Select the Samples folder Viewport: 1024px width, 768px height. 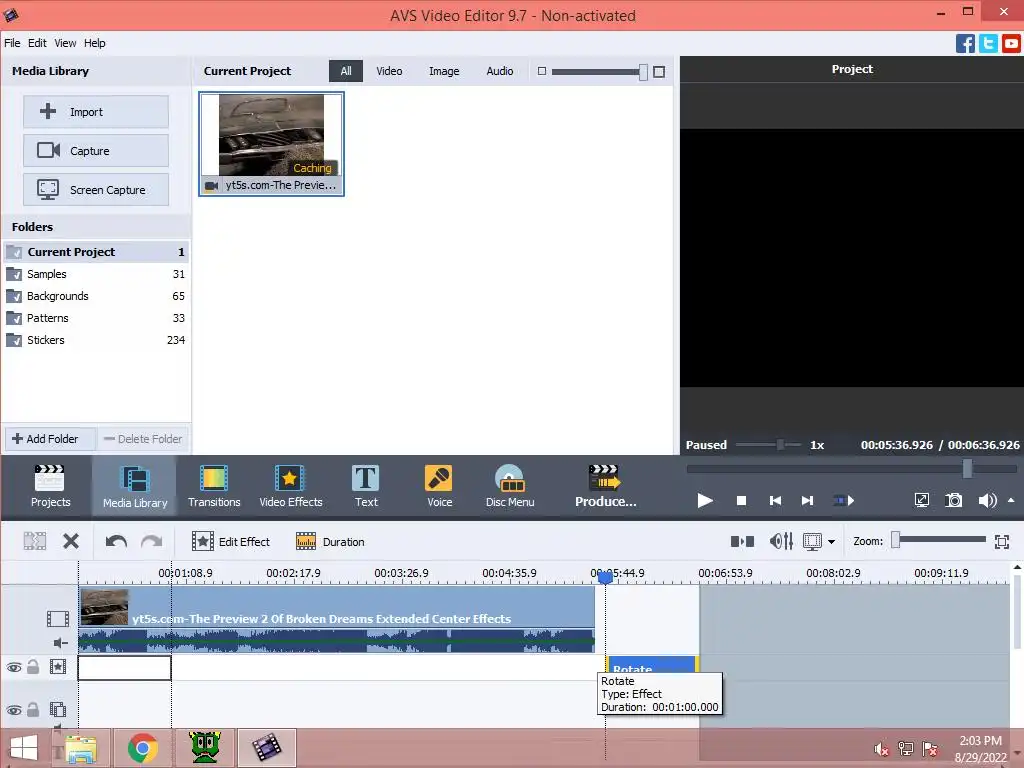click(96, 274)
